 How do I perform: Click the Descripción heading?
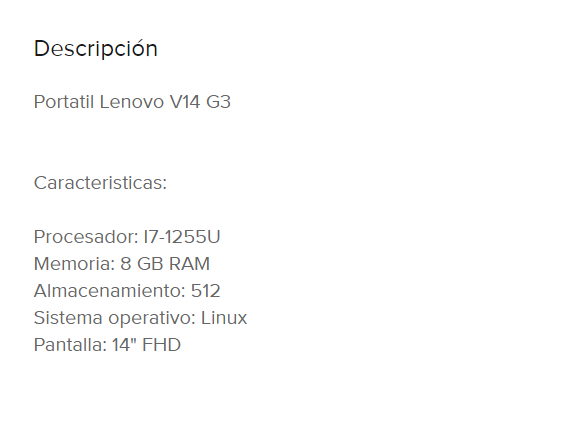click(96, 48)
